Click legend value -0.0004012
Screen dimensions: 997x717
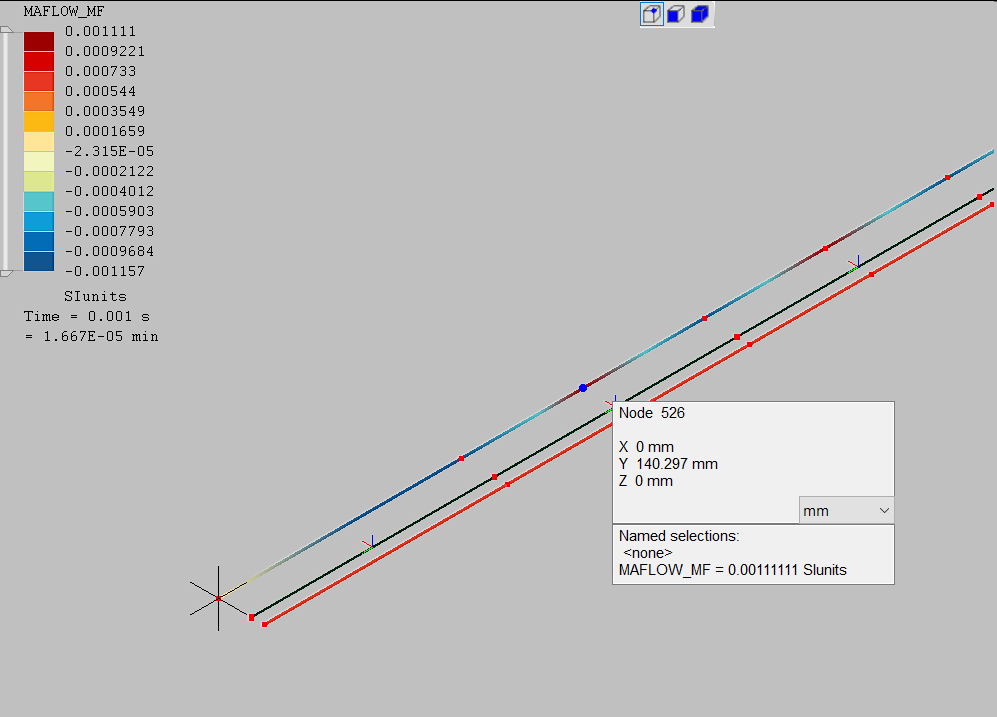pyautogui.click(x=109, y=191)
